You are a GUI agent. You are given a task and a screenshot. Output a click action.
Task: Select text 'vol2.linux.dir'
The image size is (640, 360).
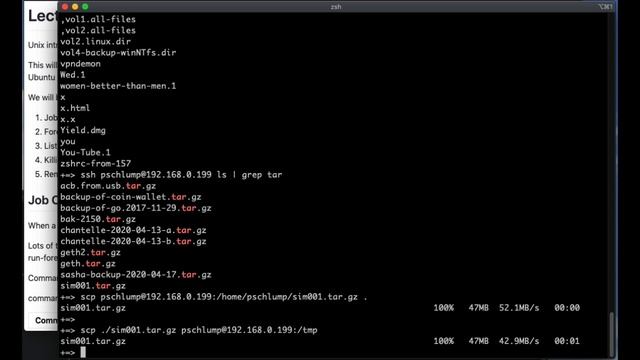coord(96,41)
